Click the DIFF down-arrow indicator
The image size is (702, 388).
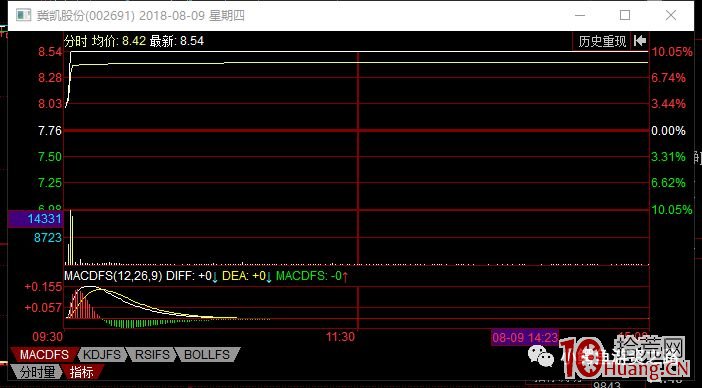click(x=214, y=277)
